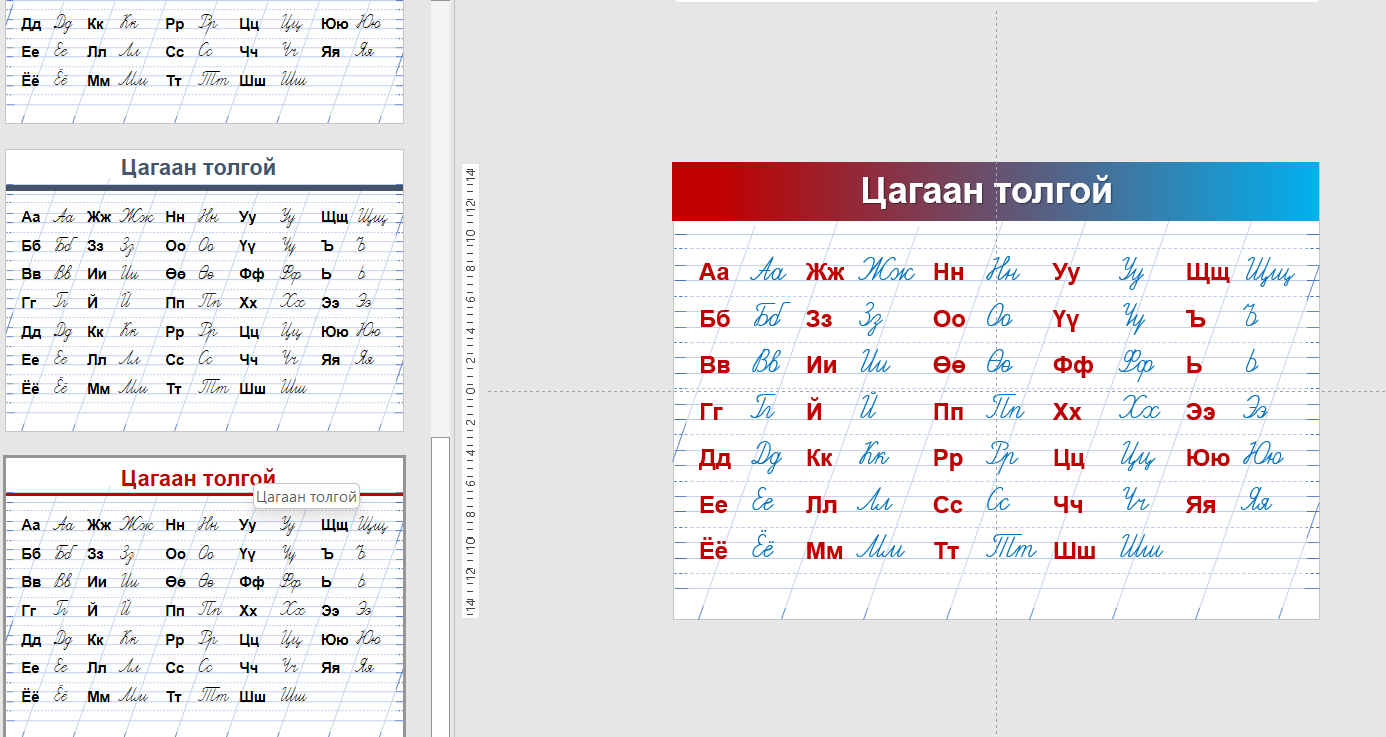Click blue cursive Мм on main slide
Viewport: 1386px width, 737px height.
pyautogui.click(x=881, y=549)
